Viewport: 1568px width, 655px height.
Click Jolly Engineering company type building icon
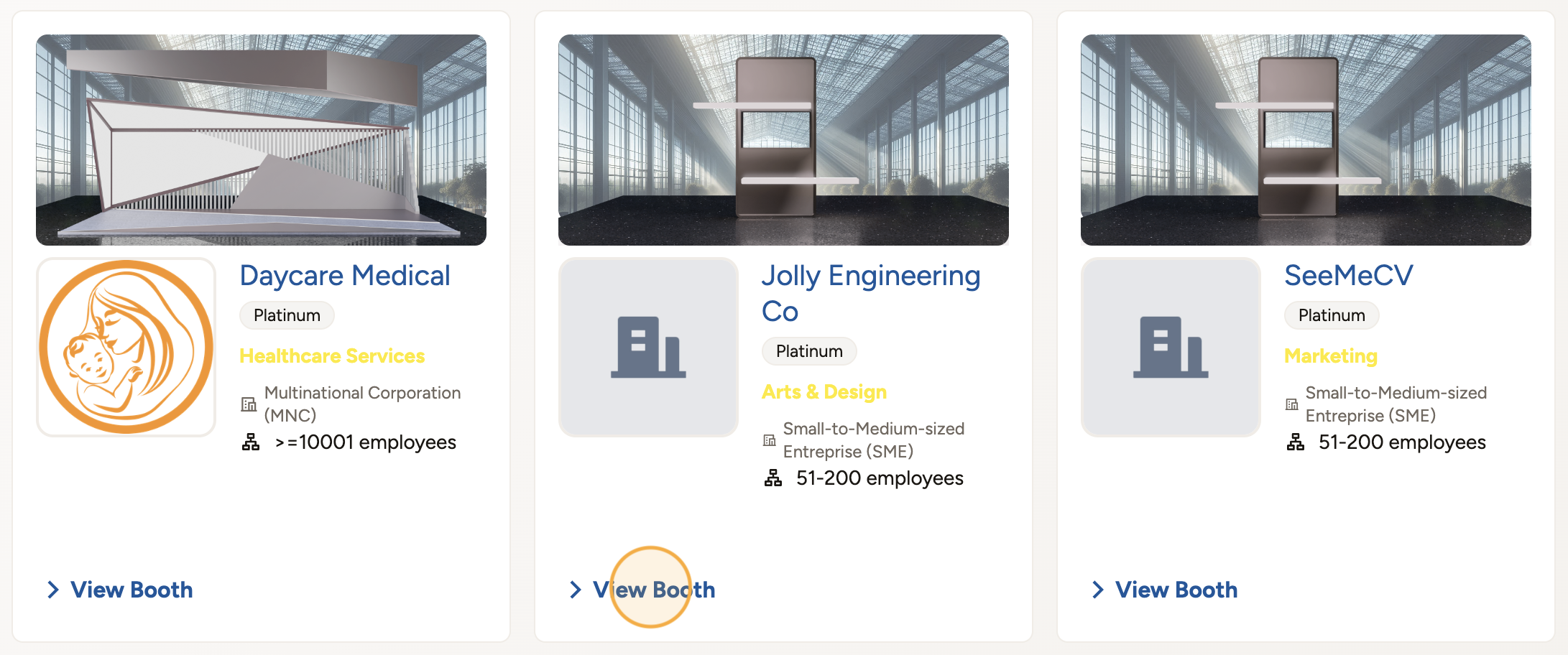[x=770, y=440]
